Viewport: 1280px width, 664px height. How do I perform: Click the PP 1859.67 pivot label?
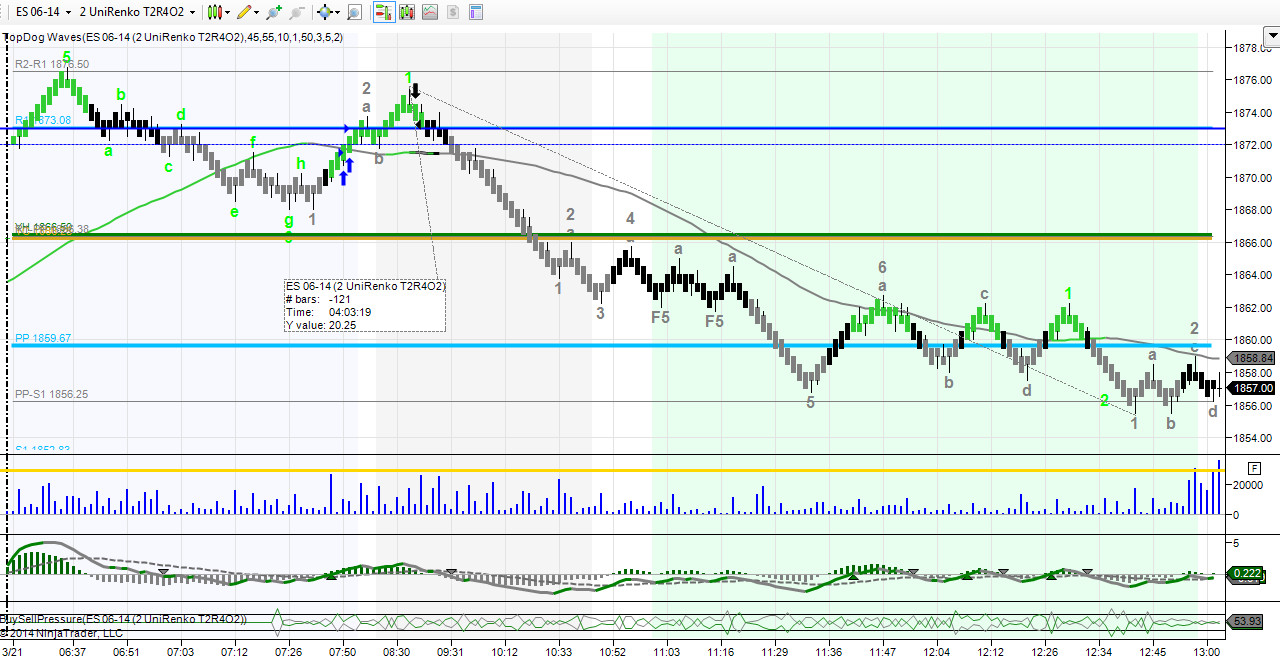click(x=43, y=339)
